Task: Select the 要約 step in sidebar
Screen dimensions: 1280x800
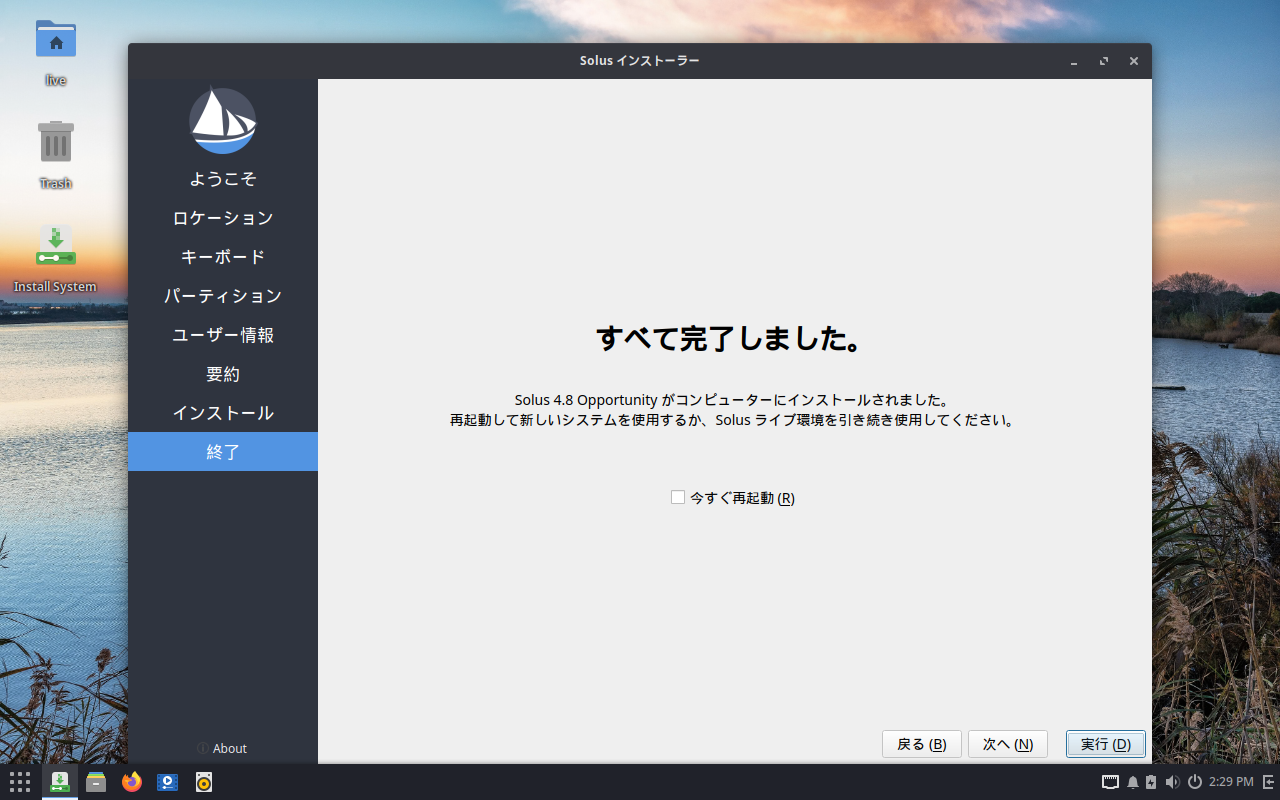Action: 223,374
